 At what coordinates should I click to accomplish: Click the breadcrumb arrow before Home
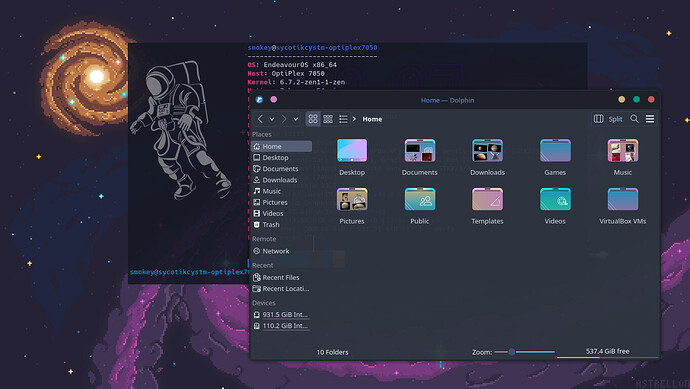pos(354,119)
